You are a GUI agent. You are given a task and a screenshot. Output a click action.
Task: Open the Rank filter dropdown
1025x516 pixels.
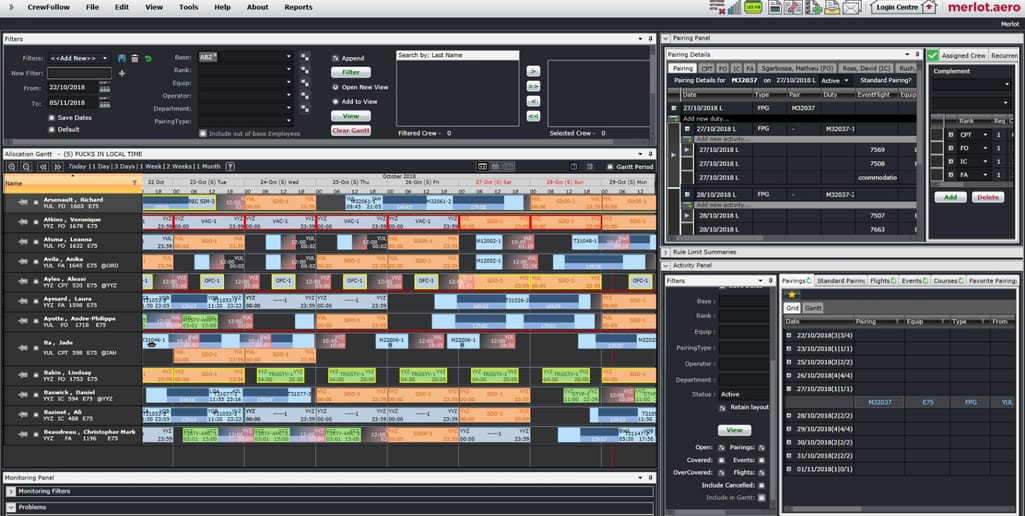click(288, 70)
